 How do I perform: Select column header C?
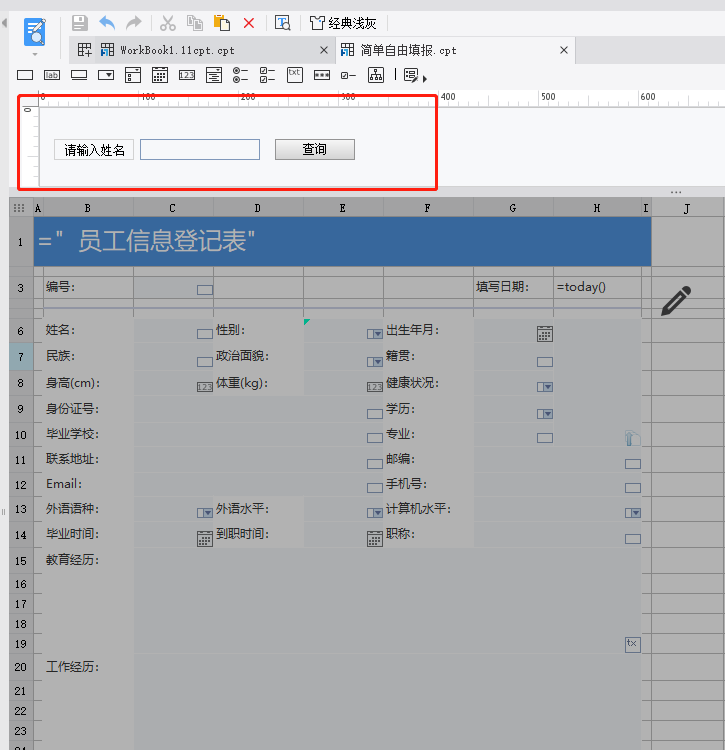173,208
